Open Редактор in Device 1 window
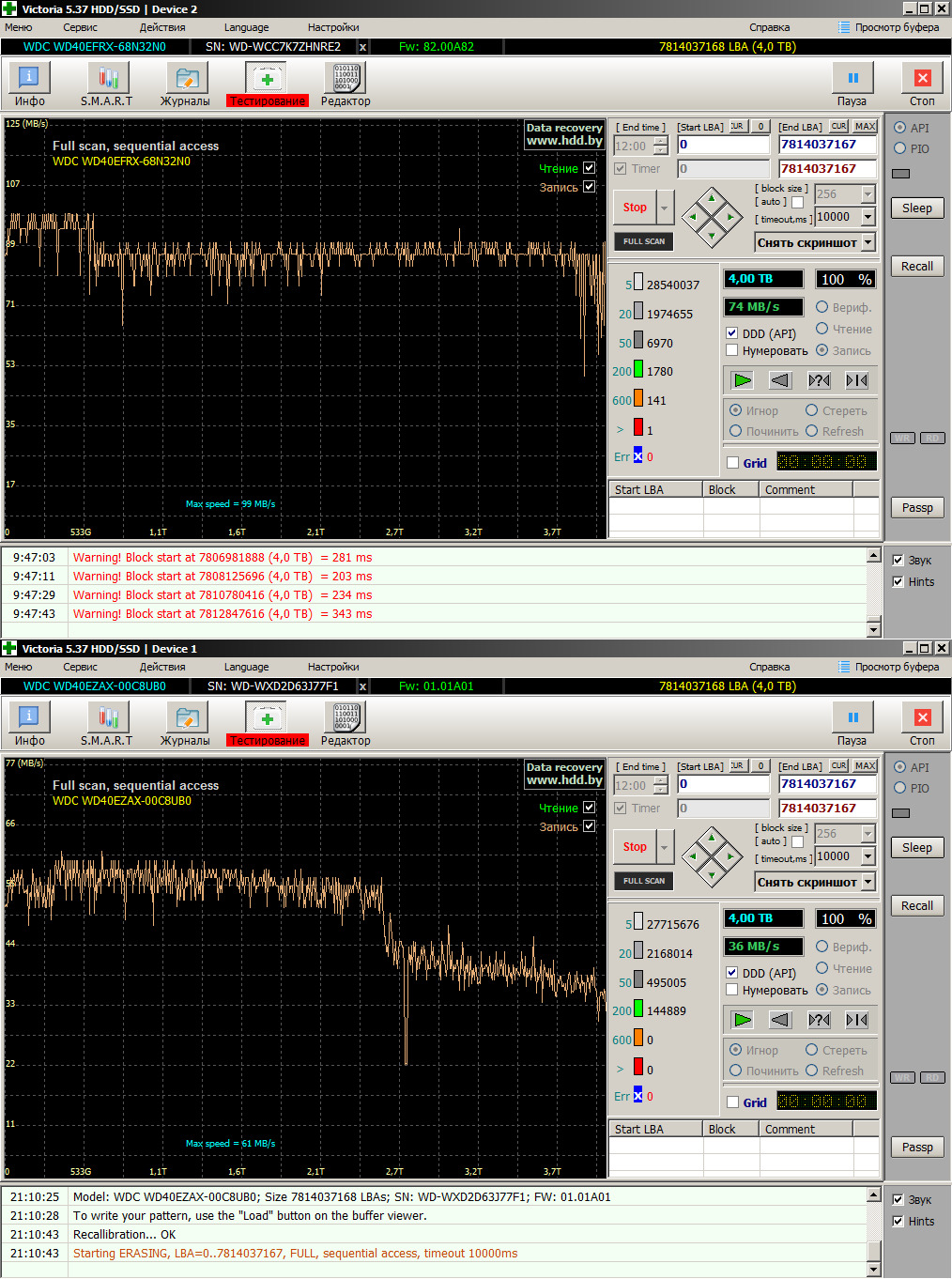 pos(345,724)
